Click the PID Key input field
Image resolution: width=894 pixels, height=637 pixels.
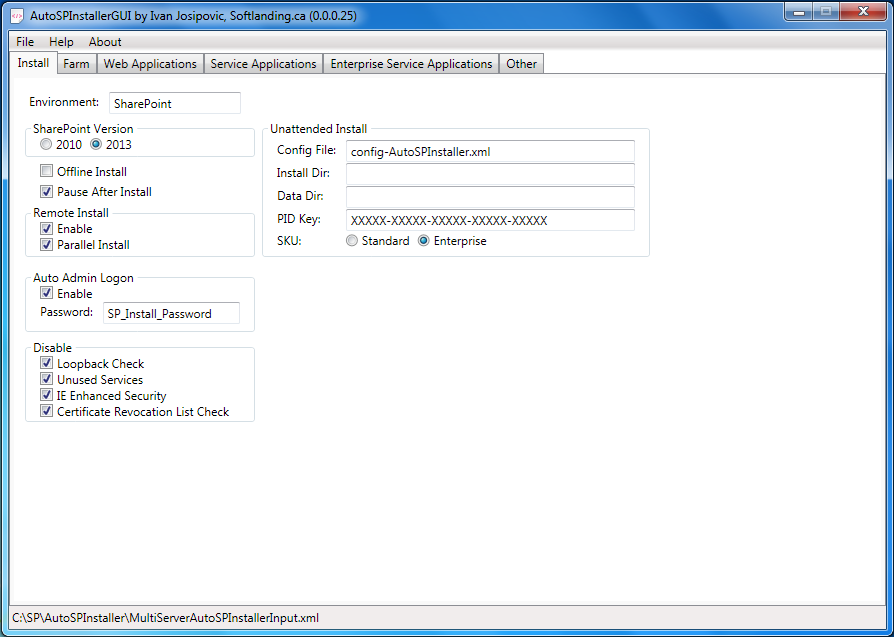click(490, 220)
